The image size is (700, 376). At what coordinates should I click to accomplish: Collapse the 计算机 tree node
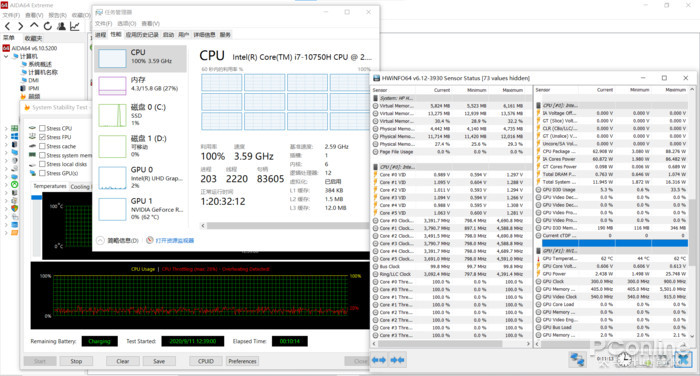tap(6, 56)
